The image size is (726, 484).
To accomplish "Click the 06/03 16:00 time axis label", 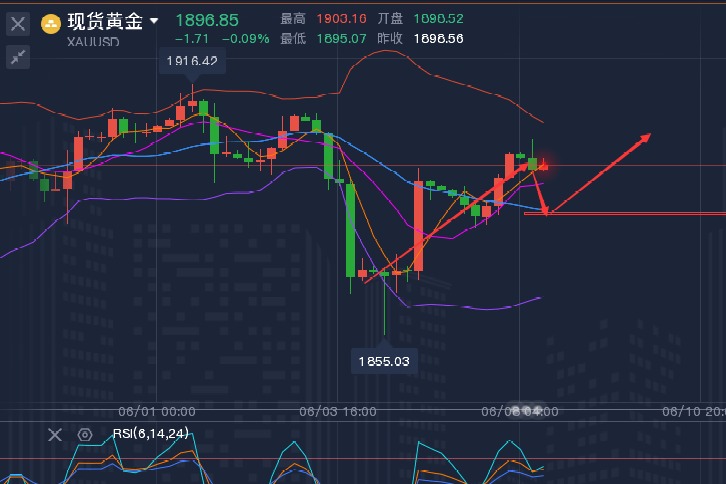I will click(x=338, y=411).
